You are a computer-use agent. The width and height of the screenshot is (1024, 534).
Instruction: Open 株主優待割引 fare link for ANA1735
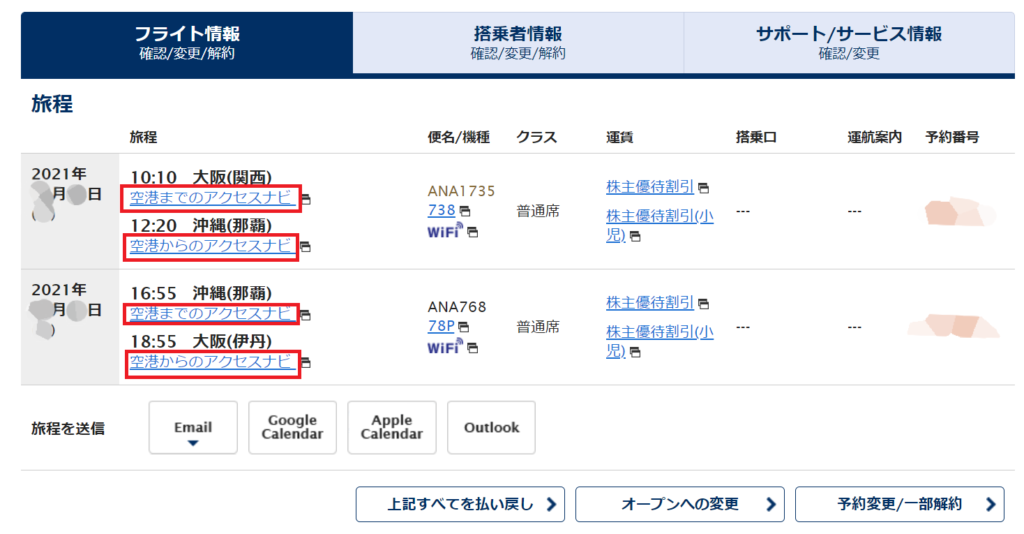pyautogui.click(x=650, y=187)
